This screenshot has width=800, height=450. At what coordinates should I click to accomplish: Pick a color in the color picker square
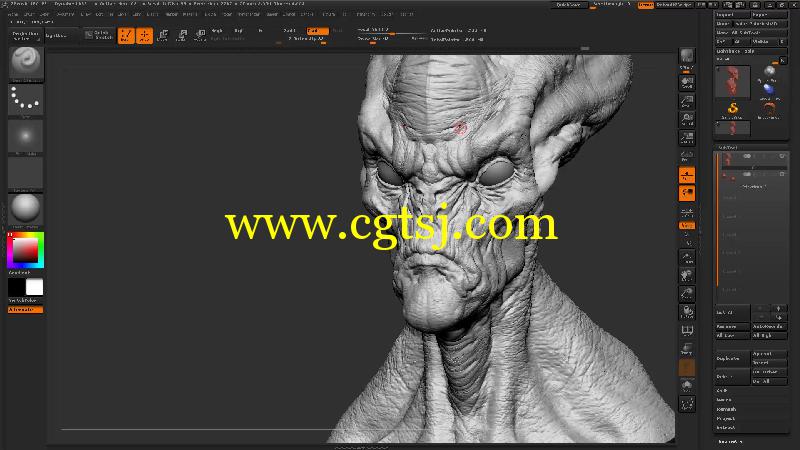pyautogui.click(x=25, y=250)
